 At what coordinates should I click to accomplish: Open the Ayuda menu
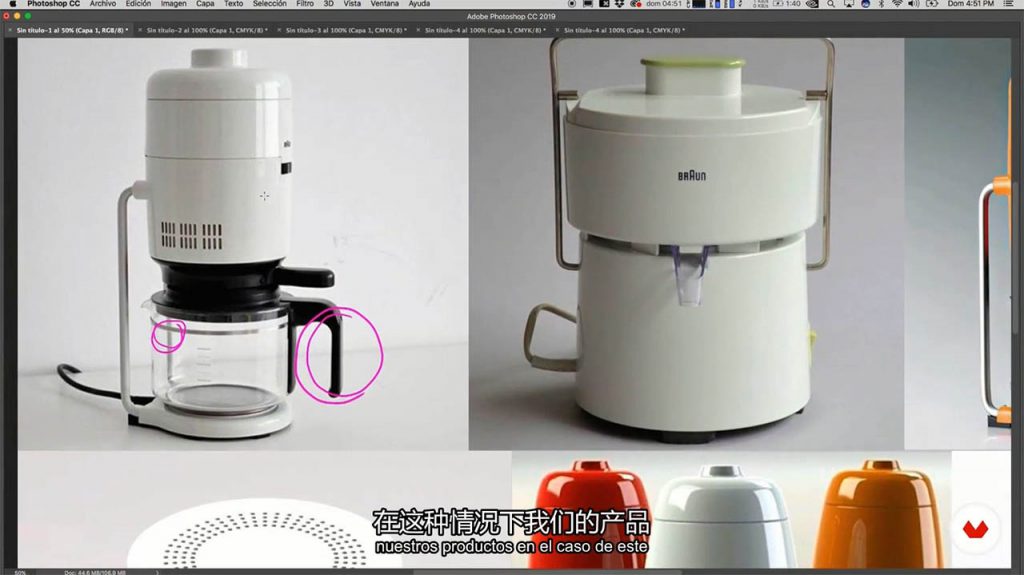[x=419, y=4]
